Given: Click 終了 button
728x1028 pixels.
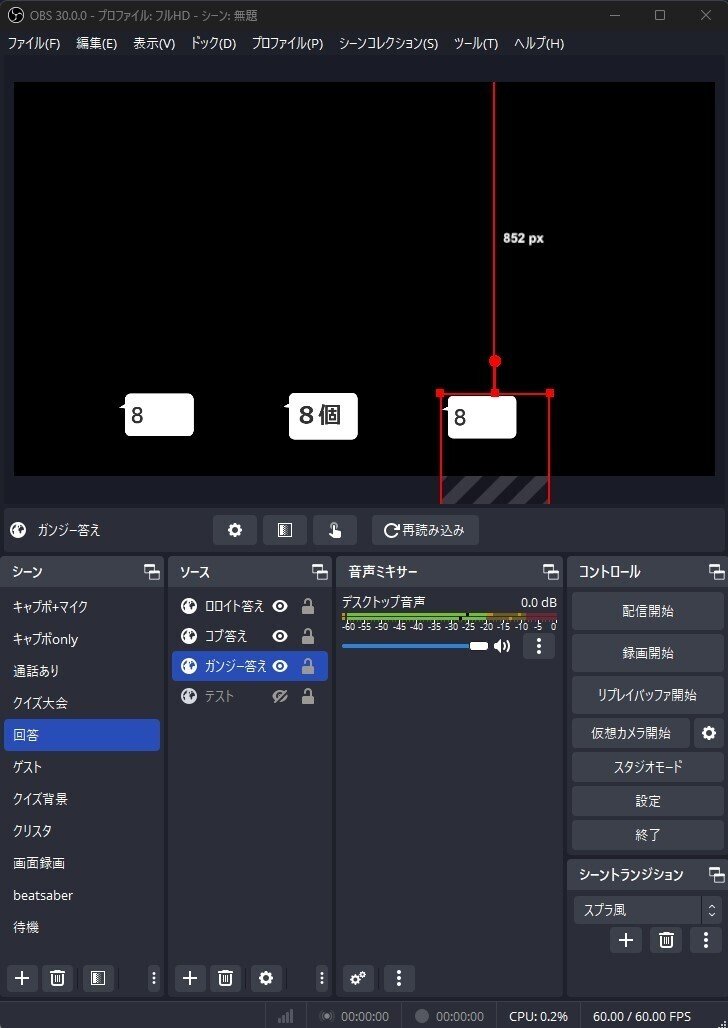Looking at the screenshot, I should pyautogui.click(x=647, y=835).
